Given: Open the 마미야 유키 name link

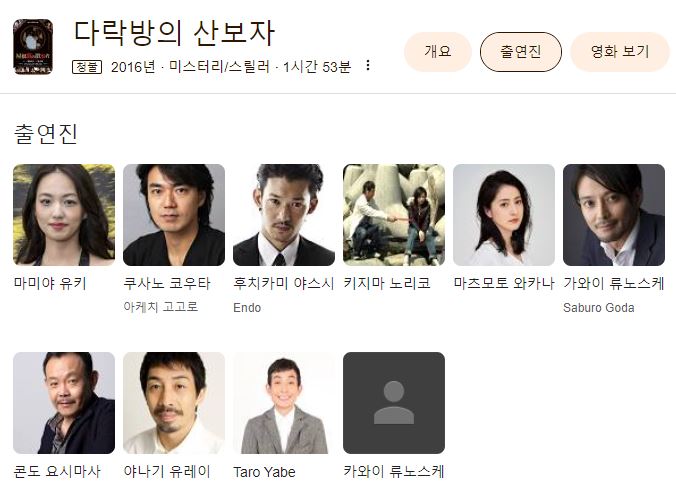Looking at the screenshot, I should tap(50, 283).
